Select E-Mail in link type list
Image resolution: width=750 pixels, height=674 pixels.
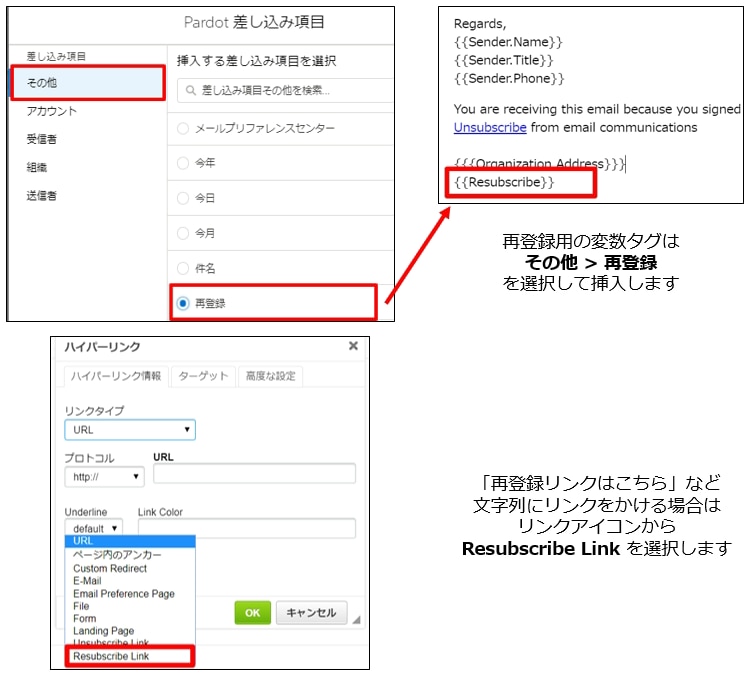[x=87, y=581]
